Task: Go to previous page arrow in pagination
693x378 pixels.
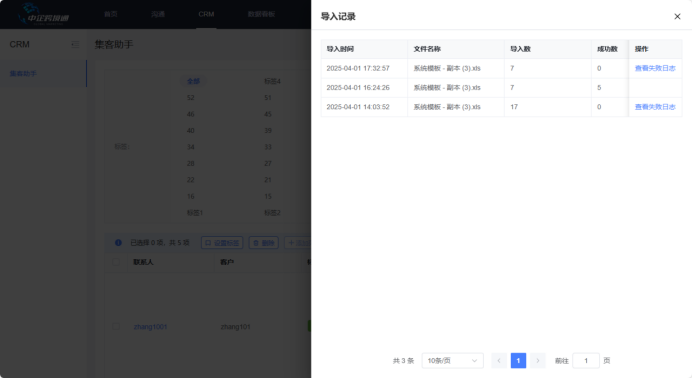Action: tap(499, 361)
